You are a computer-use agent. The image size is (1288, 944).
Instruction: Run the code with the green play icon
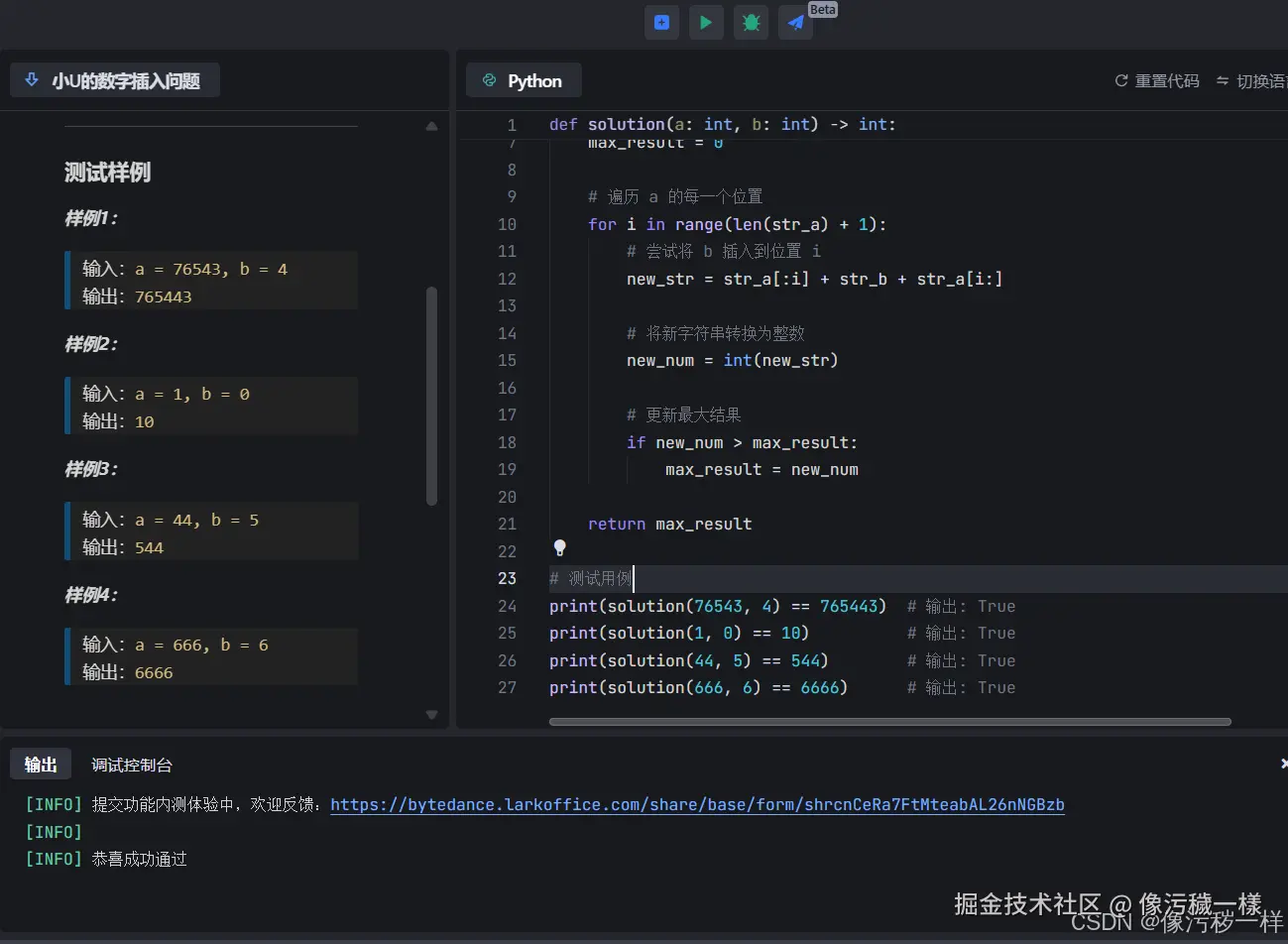pyautogui.click(x=706, y=23)
